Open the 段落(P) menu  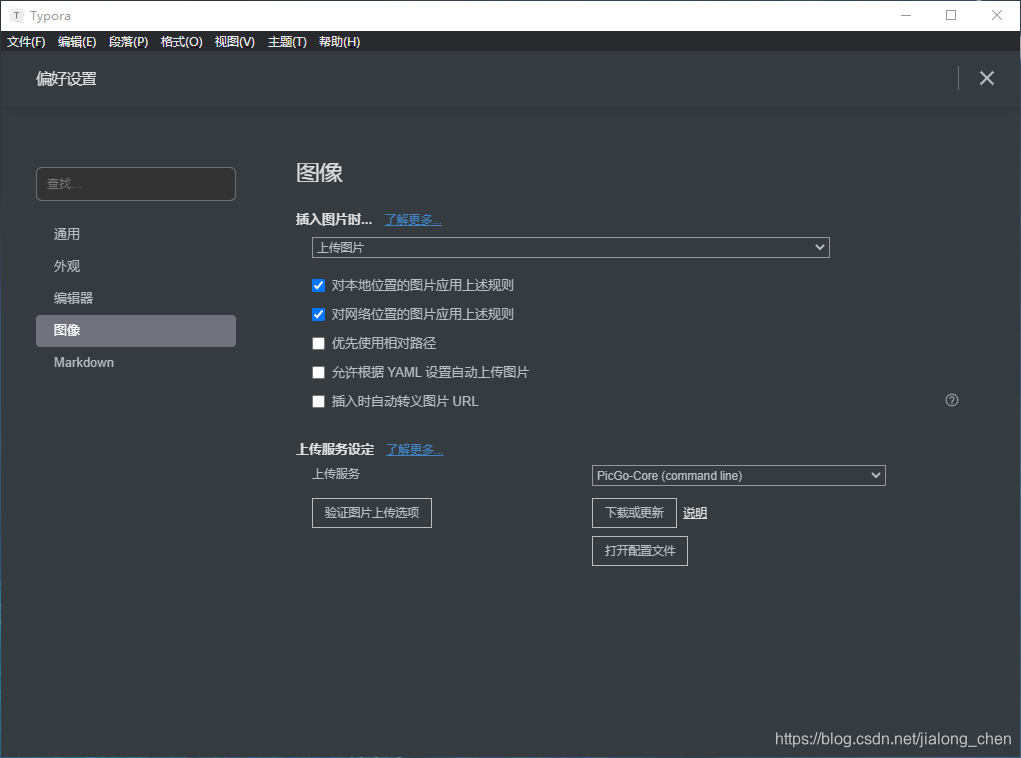(128, 42)
